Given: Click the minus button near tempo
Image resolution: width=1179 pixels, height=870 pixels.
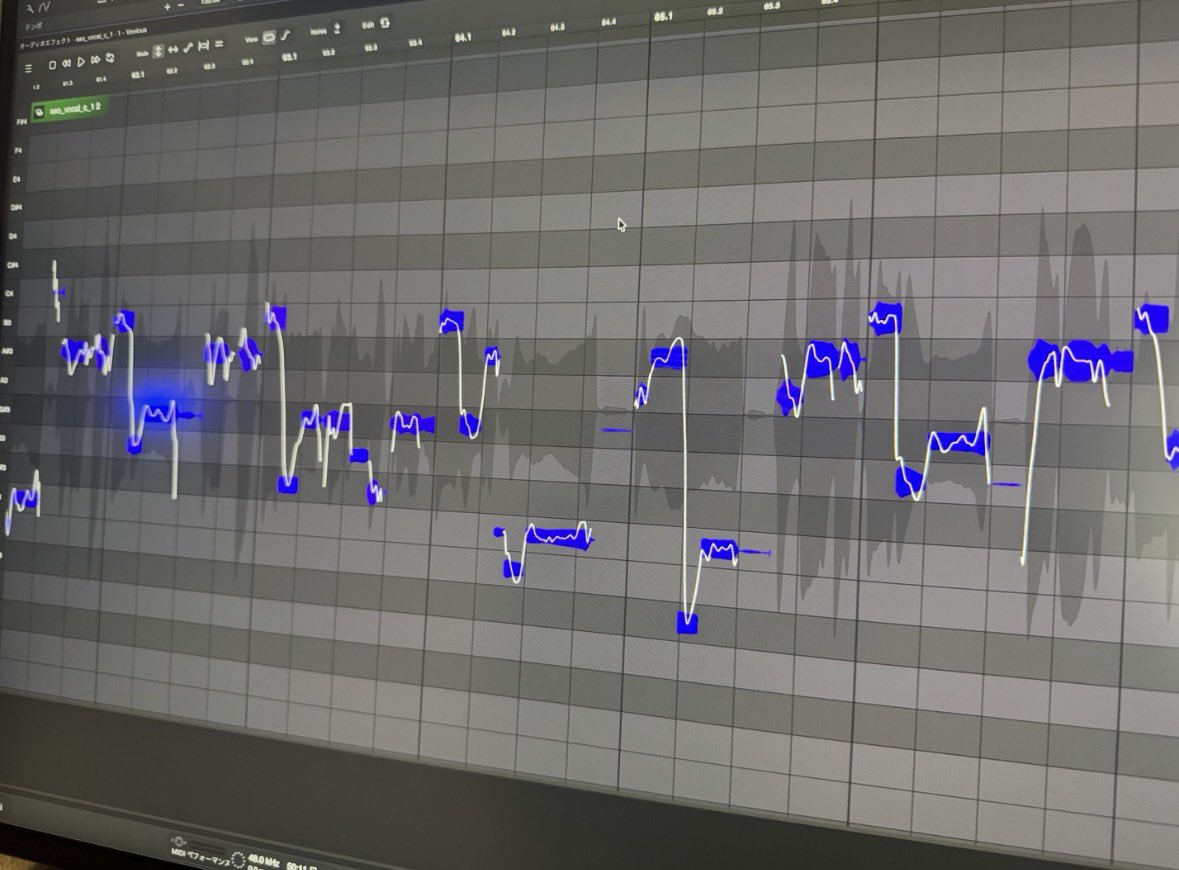Looking at the screenshot, I should [x=180, y=5].
